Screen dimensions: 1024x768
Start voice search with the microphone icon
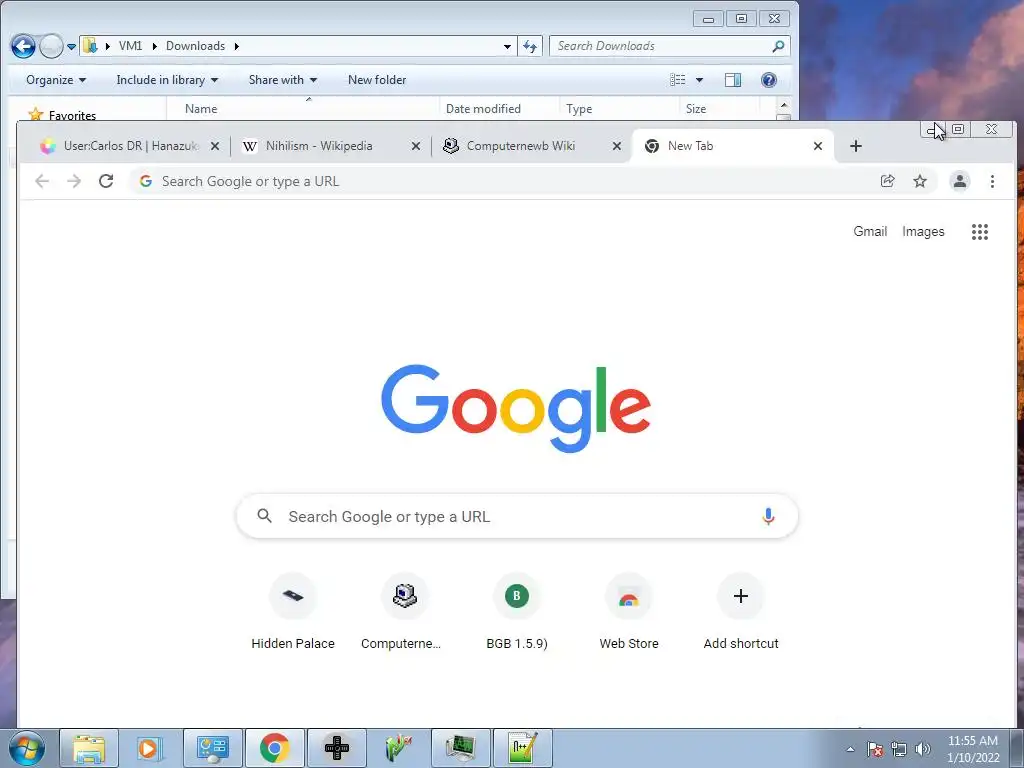point(768,517)
